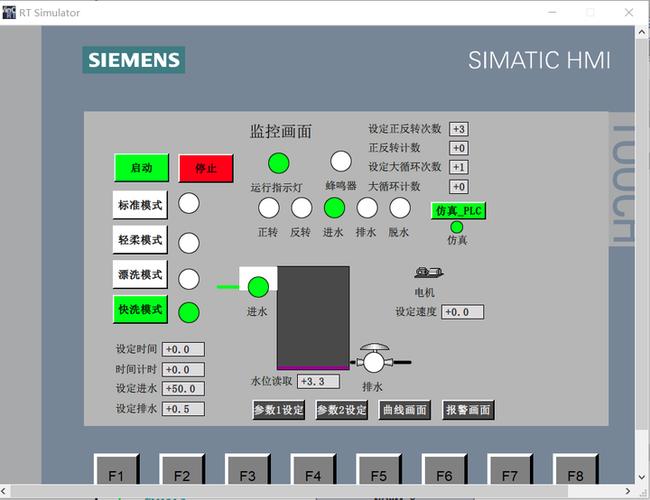Click the F3 function key
This screenshot has width=650, height=500.
pyautogui.click(x=247, y=469)
